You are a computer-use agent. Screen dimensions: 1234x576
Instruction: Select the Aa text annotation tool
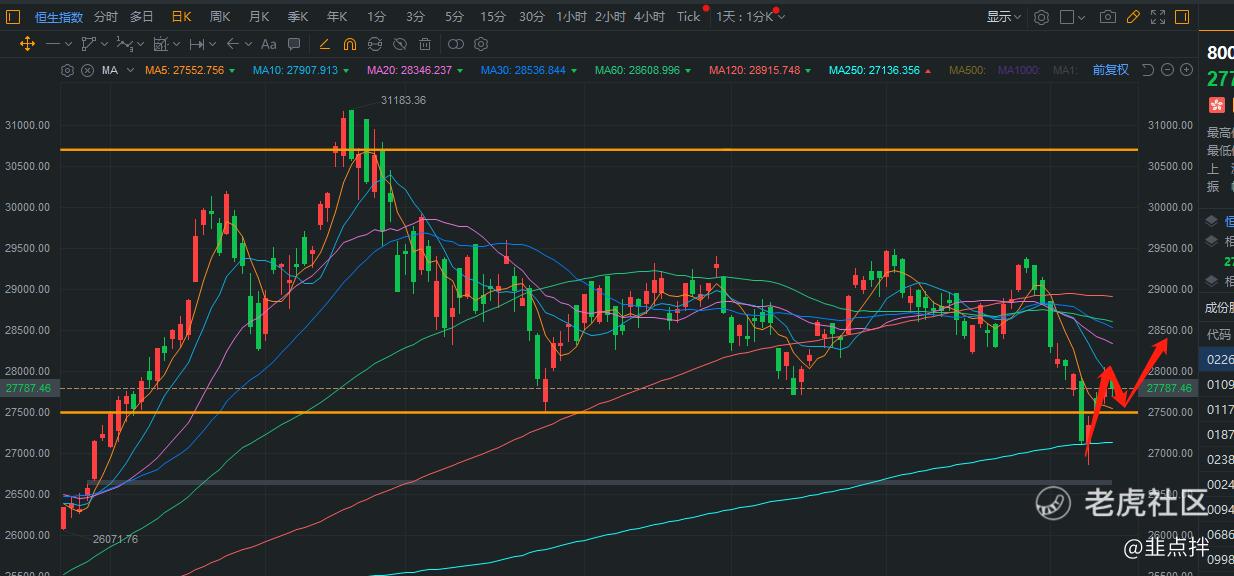click(x=268, y=44)
